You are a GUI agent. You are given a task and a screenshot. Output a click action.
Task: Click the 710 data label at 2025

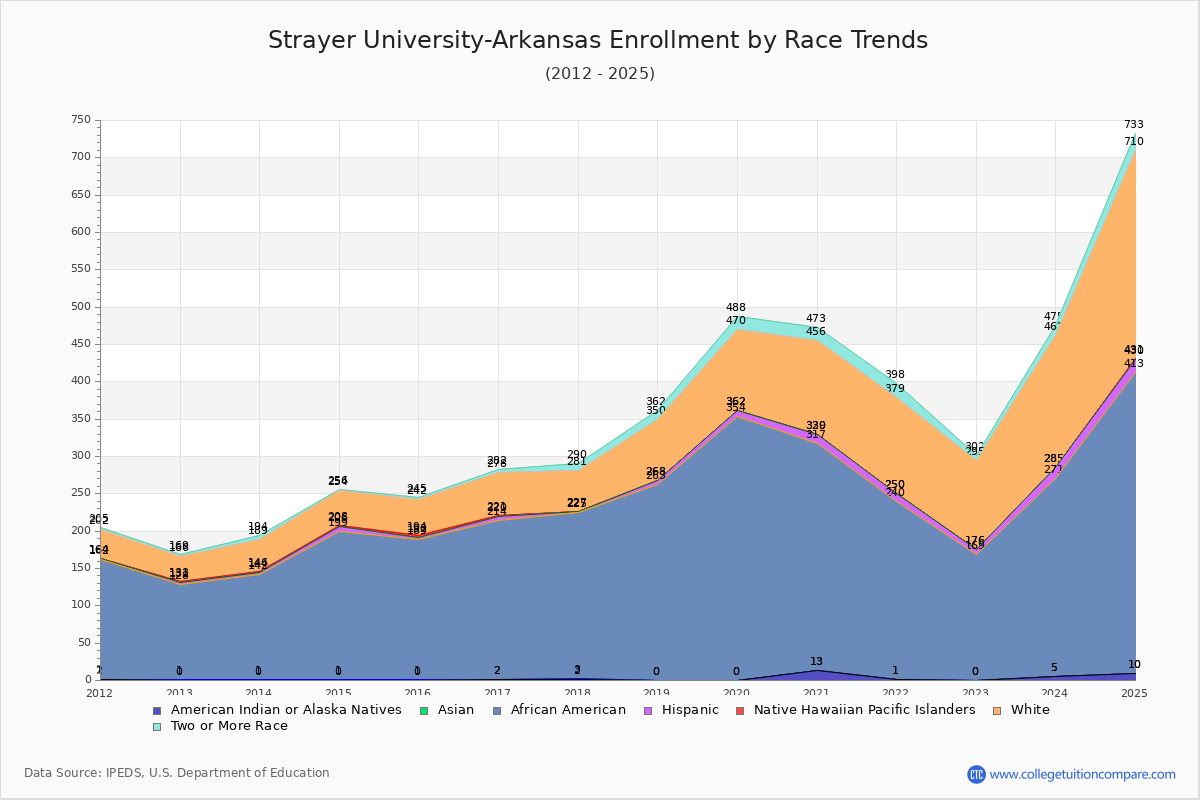pyautogui.click(x=1133, y=142)
